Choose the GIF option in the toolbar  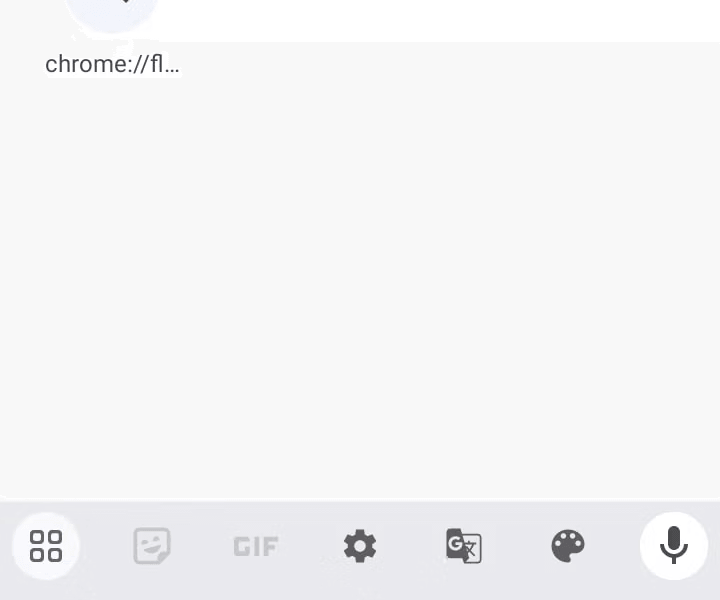click(256, 546)
